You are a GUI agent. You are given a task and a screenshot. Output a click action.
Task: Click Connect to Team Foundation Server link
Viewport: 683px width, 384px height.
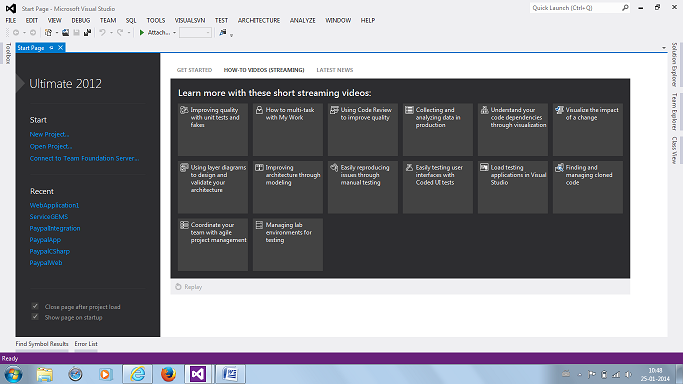(x=85, y=158)
